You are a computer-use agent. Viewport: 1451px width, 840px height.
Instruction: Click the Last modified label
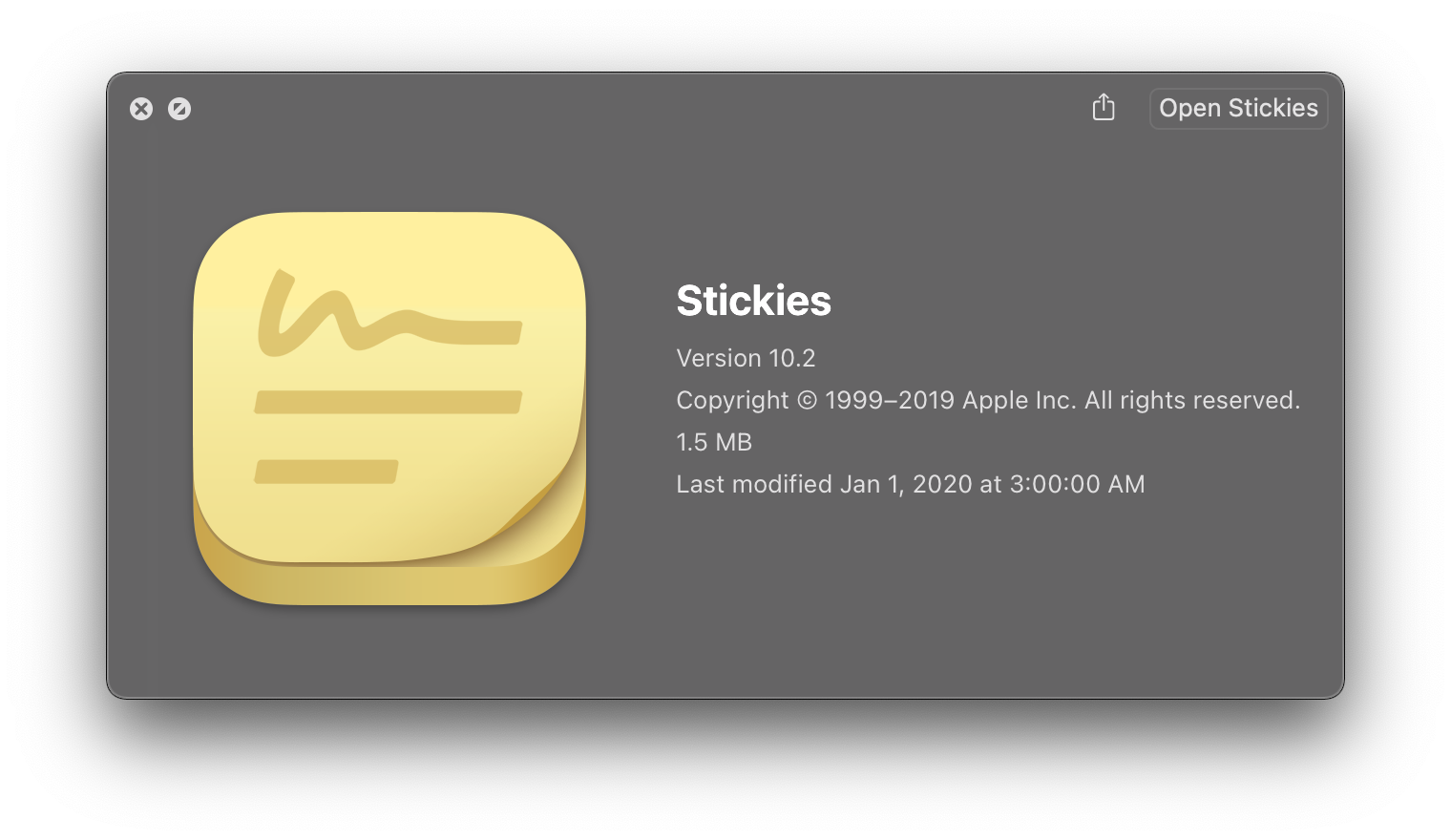[754, 484]
